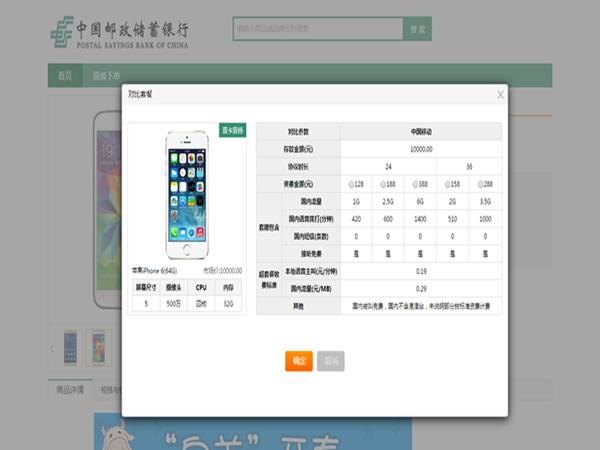The width and height of the screenshot is (600, 450).
Task: Focus the product search input field
Action: coord(318,29)
